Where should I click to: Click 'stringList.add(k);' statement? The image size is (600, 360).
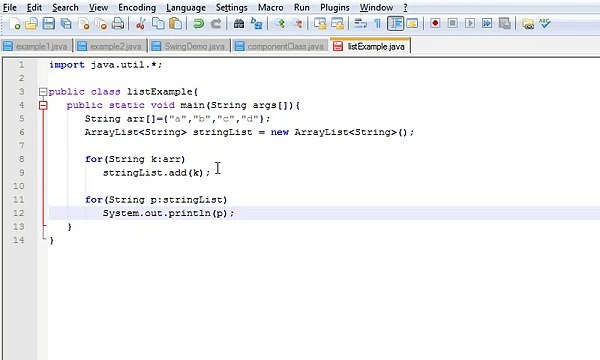[157, 173]
